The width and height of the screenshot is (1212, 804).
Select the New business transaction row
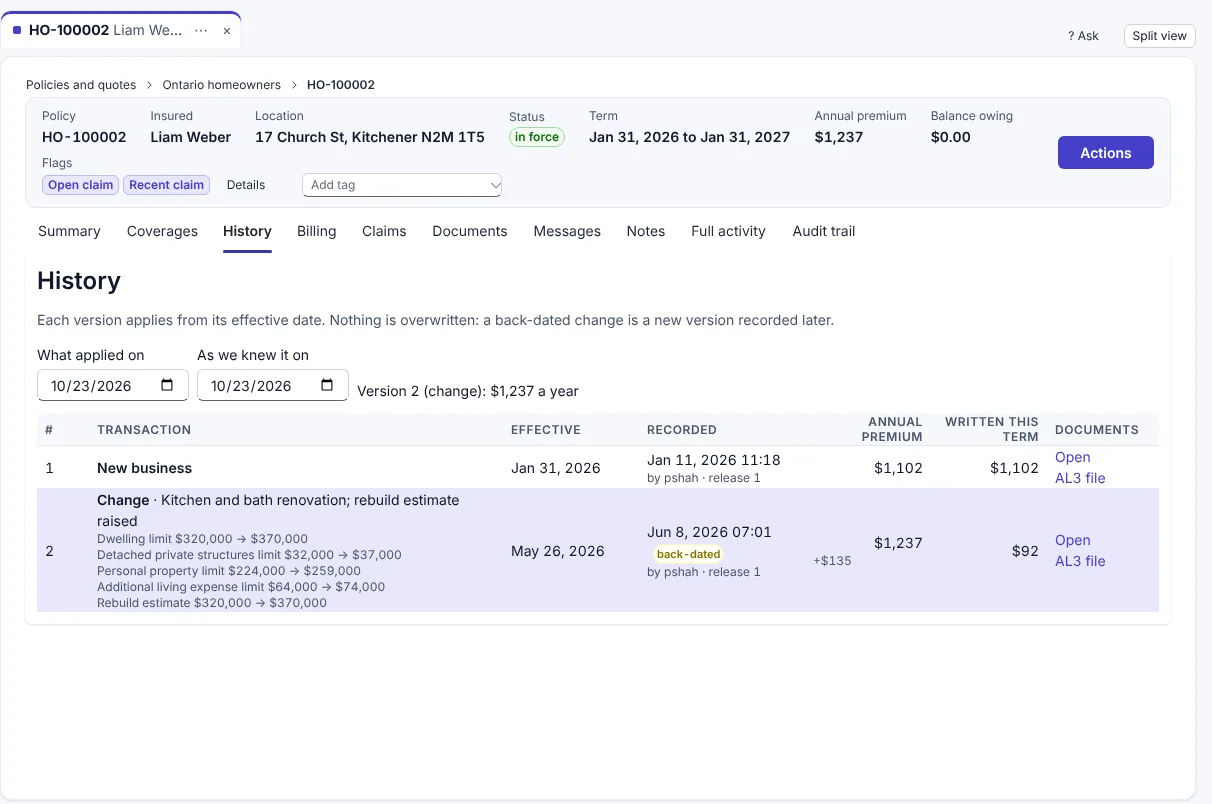tap(598, 468)
